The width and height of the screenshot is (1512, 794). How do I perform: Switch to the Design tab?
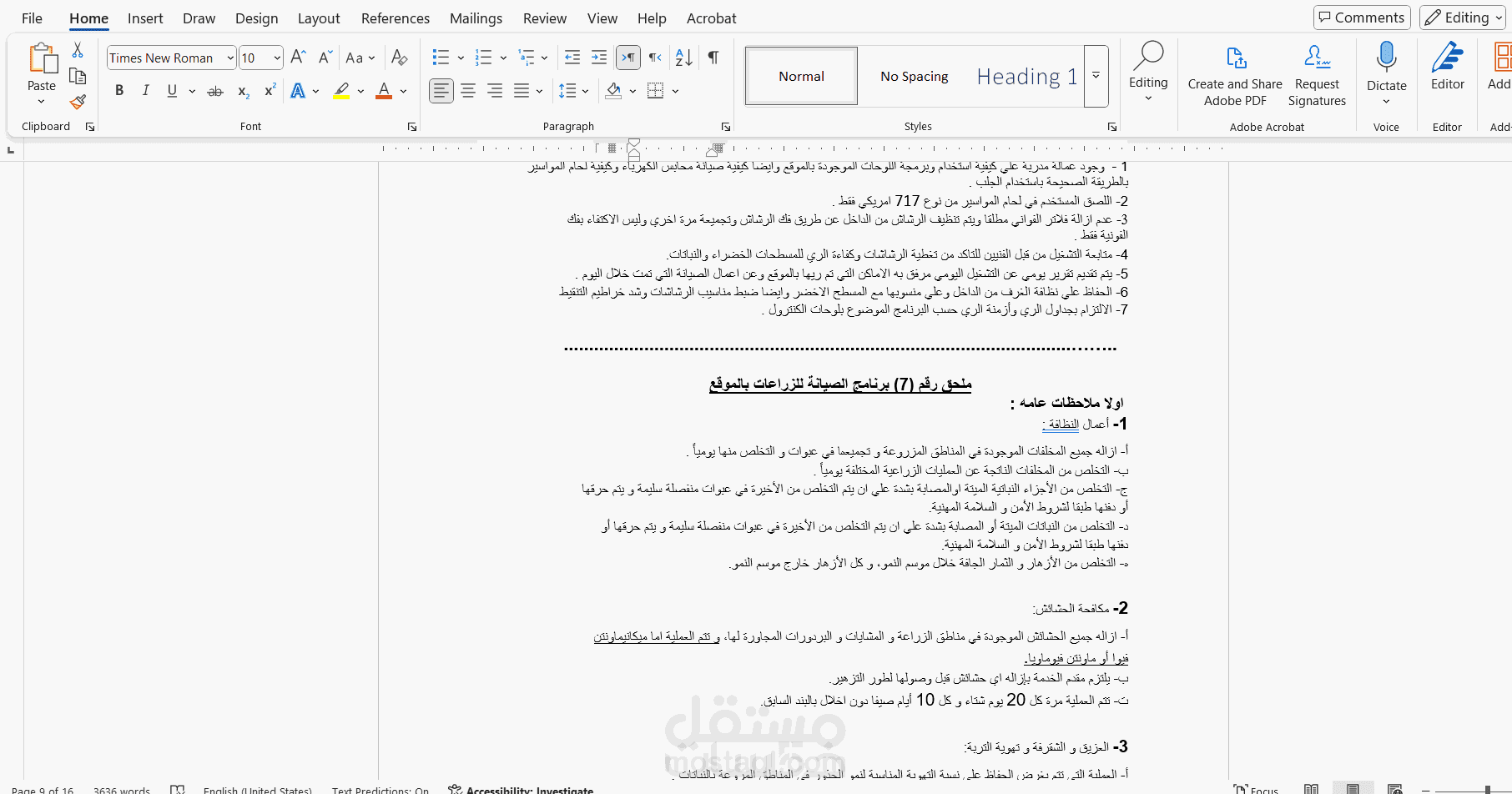(256, 18)
